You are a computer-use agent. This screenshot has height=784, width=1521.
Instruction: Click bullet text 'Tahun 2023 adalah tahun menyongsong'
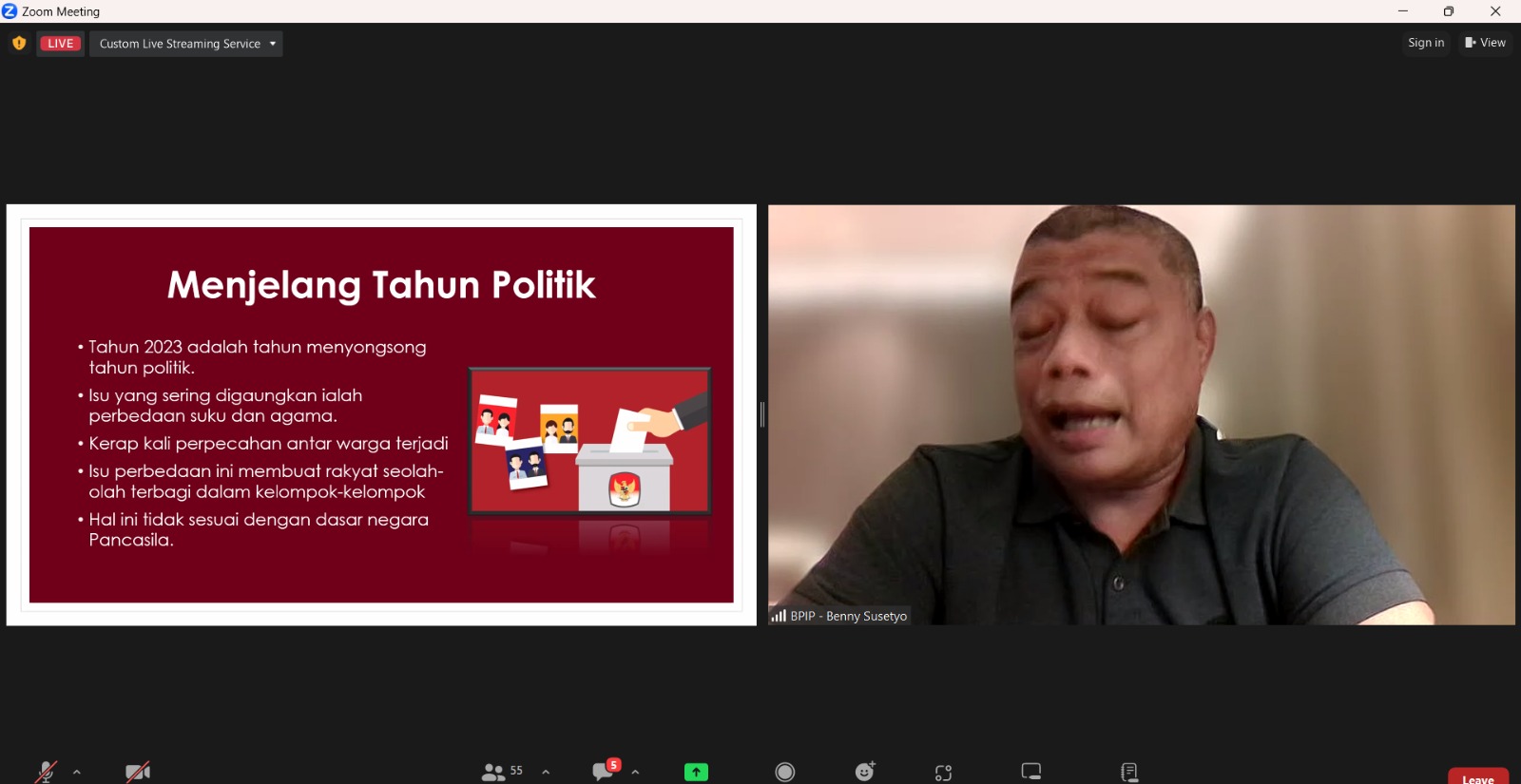click(258, 347)
